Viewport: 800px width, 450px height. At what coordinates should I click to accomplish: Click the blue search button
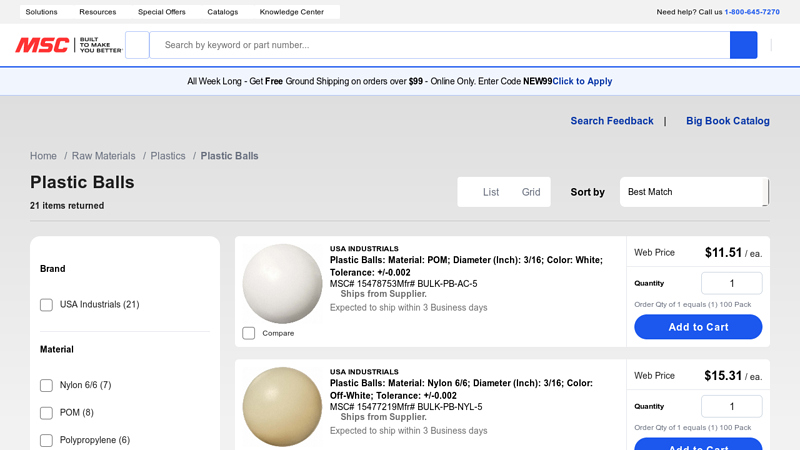pos(743,45)
